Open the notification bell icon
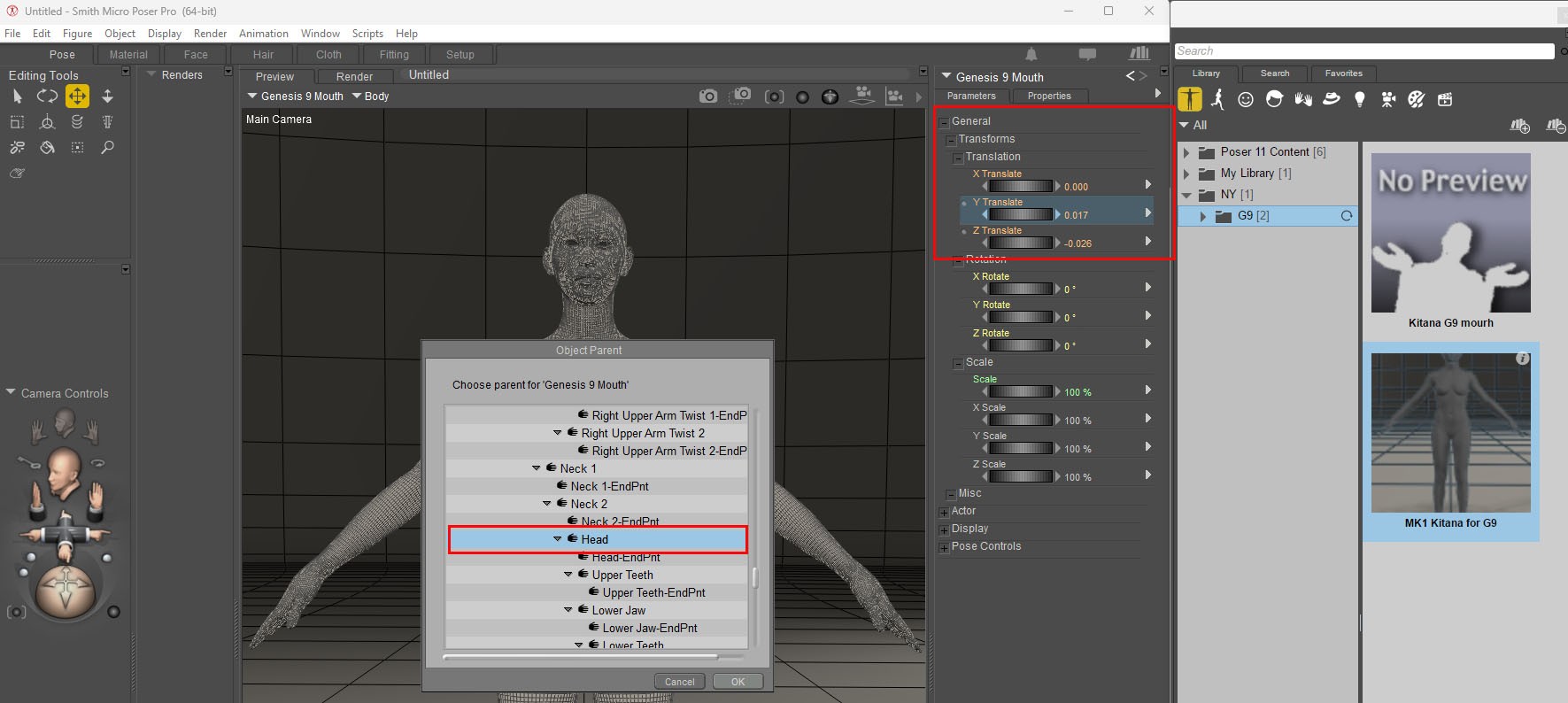This screenshot has height=703, width=1568. pyautogui.click(x=1031, y=54)
